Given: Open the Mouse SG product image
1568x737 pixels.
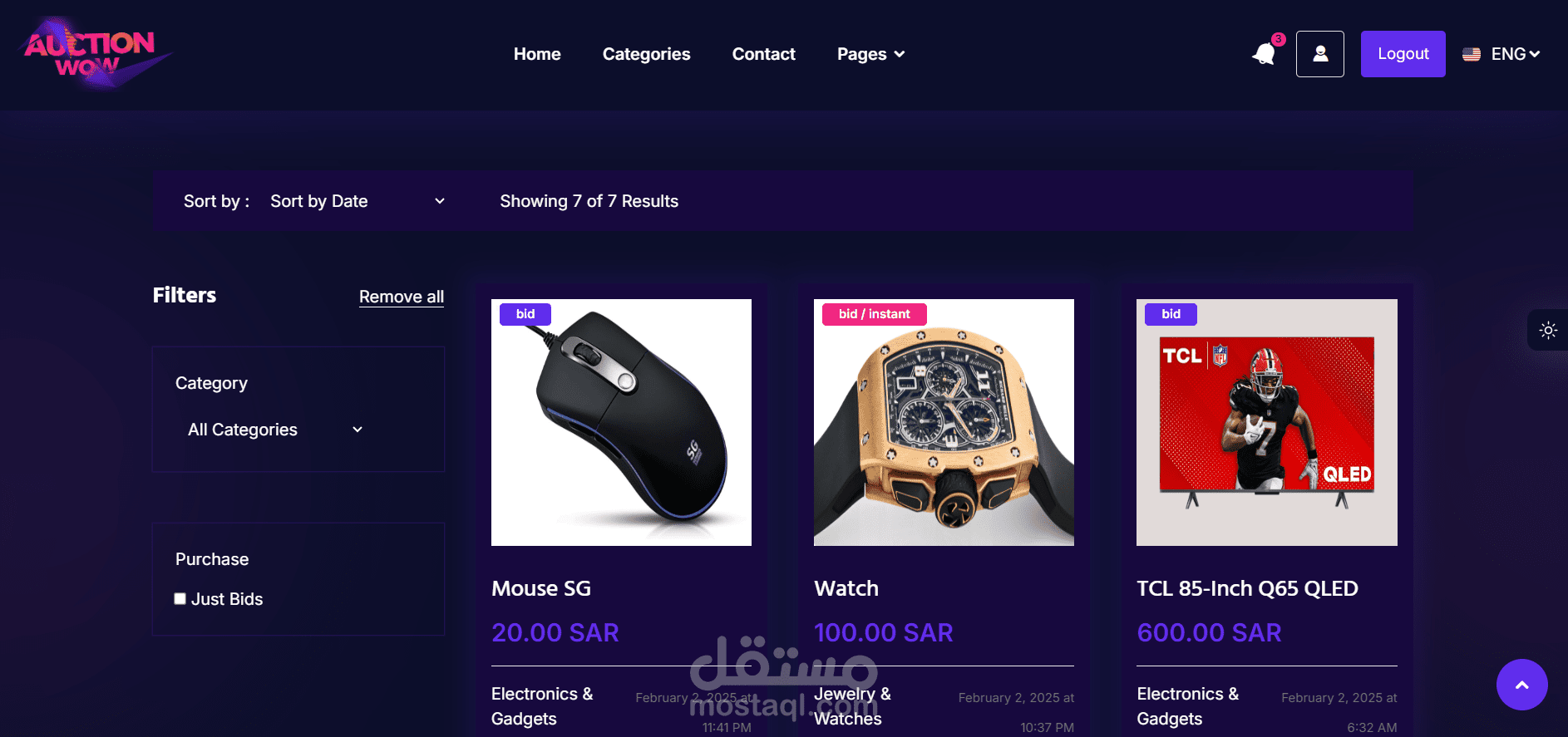Looking at the screenshot, I should click(621, 422).
